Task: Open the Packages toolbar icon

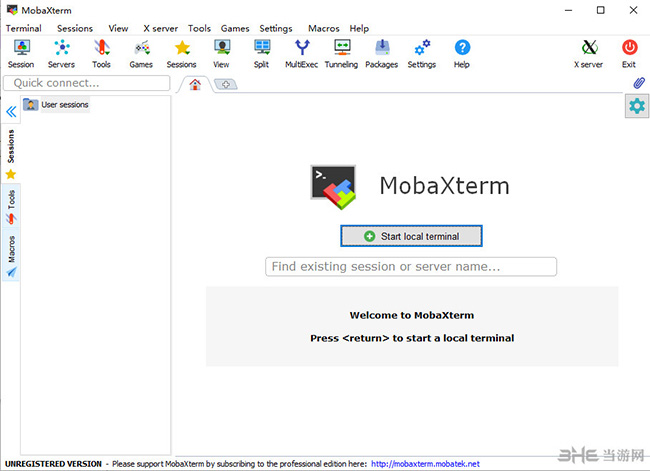Action: click(382, 53)
